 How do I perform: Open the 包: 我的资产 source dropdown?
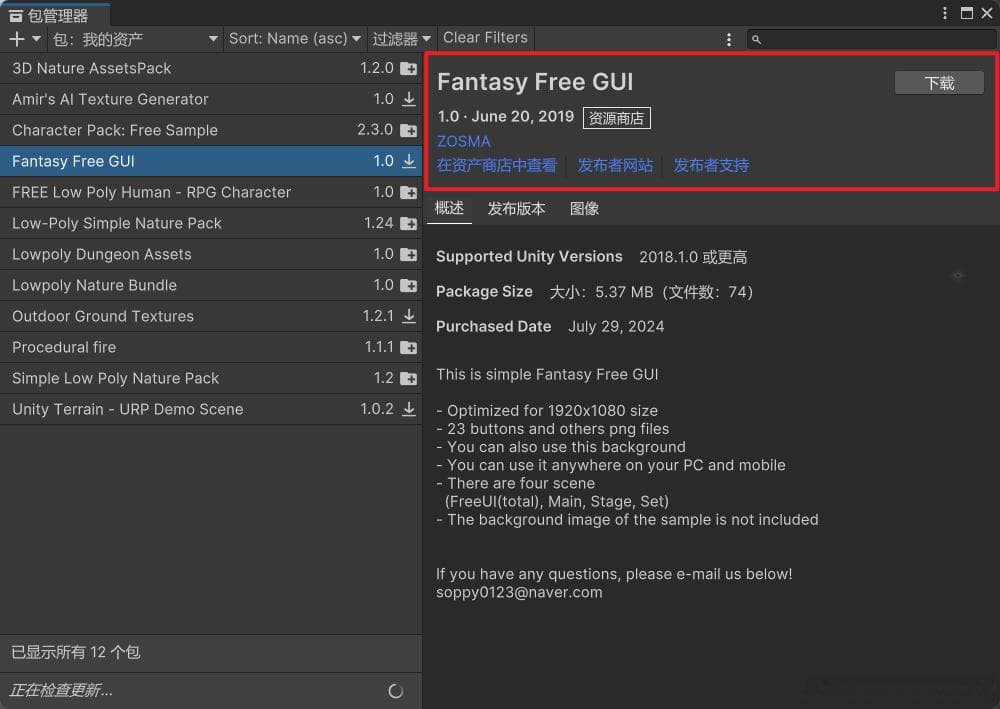coord(135,40)
